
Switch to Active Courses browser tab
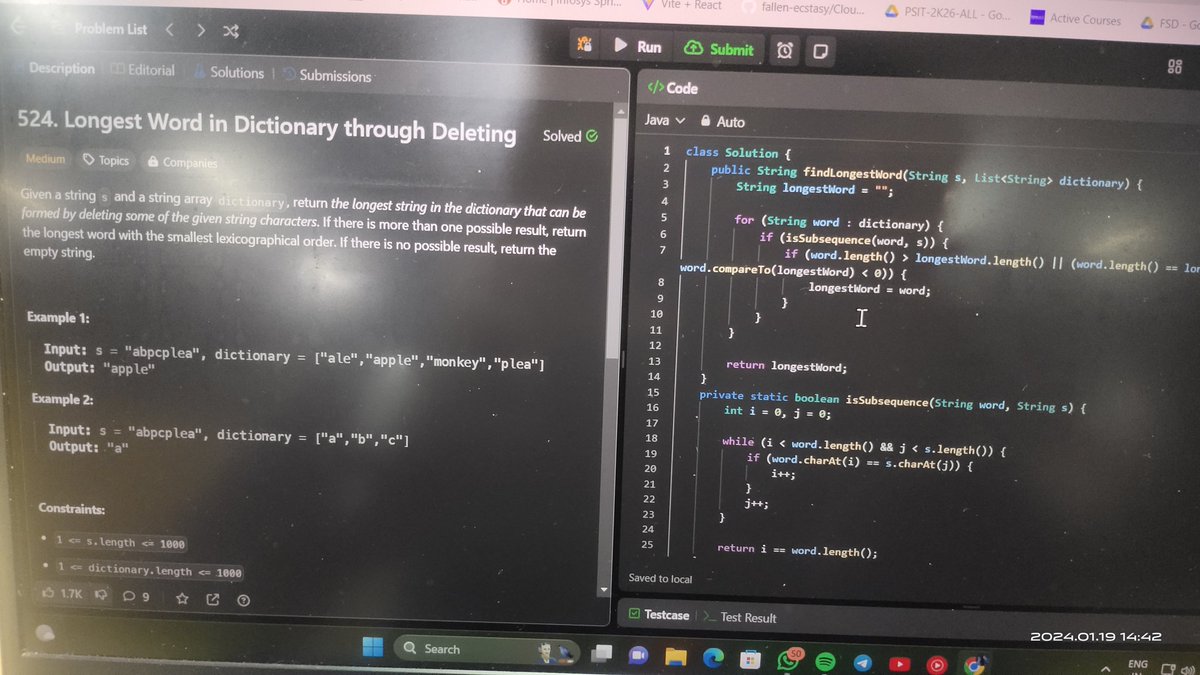(1075, 17)
